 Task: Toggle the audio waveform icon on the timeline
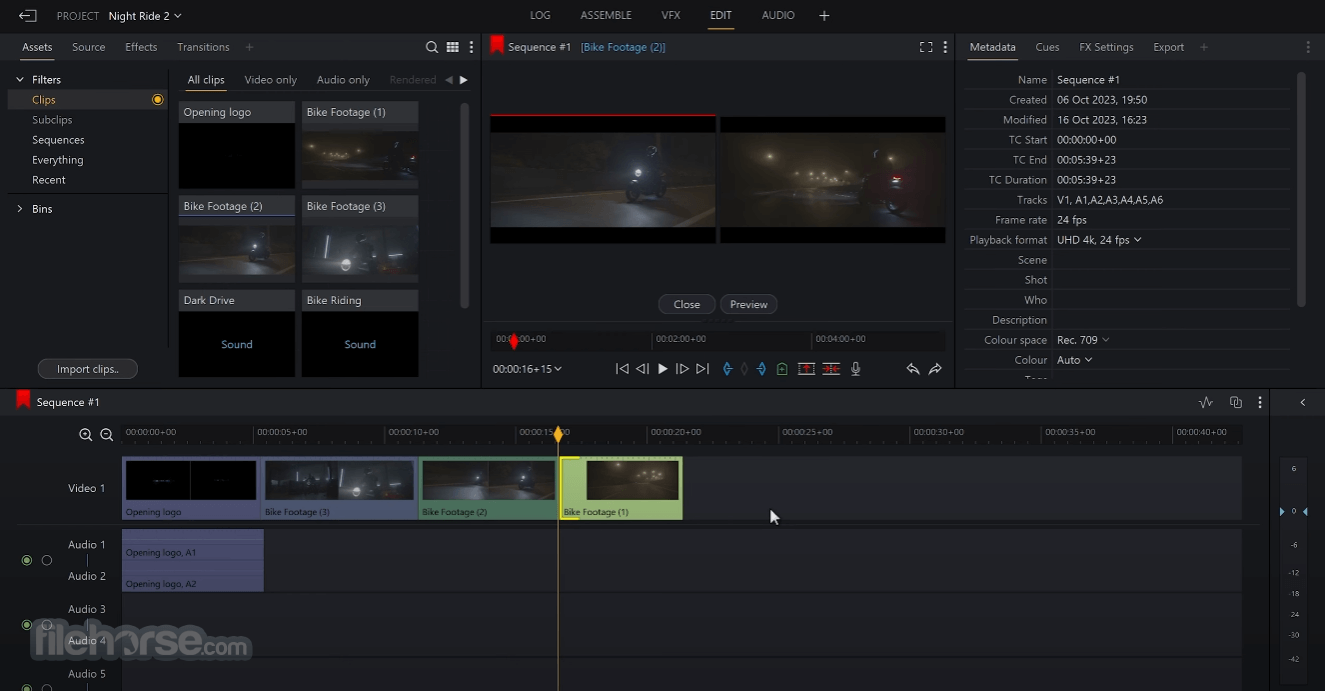click(1206, 402)
